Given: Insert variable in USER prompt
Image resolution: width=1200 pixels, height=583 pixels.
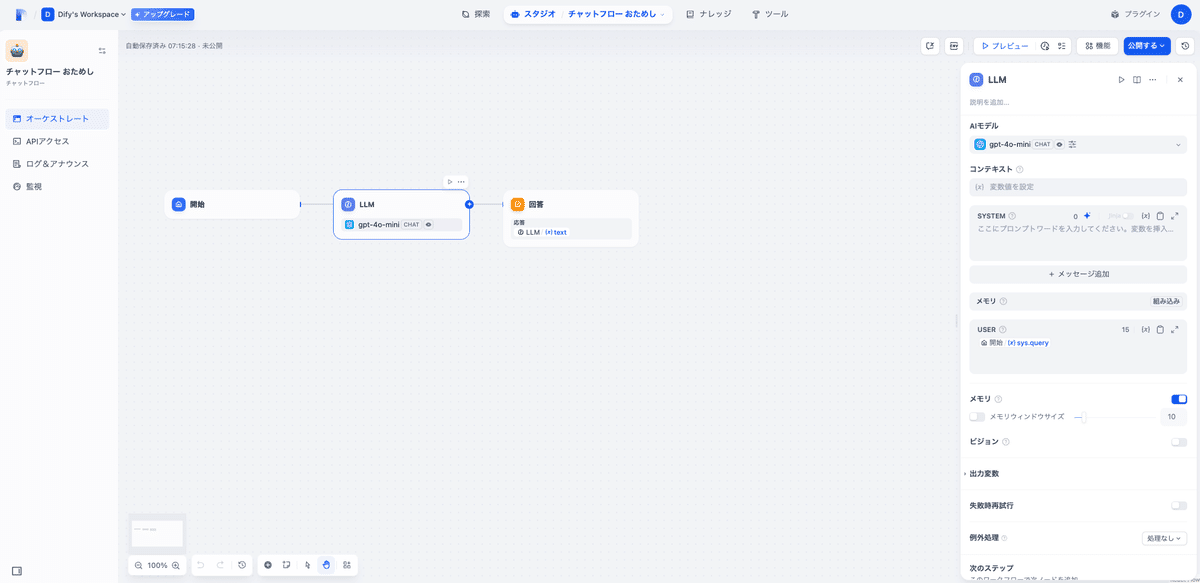Looking at the screenshot, I should [1146, 329].
